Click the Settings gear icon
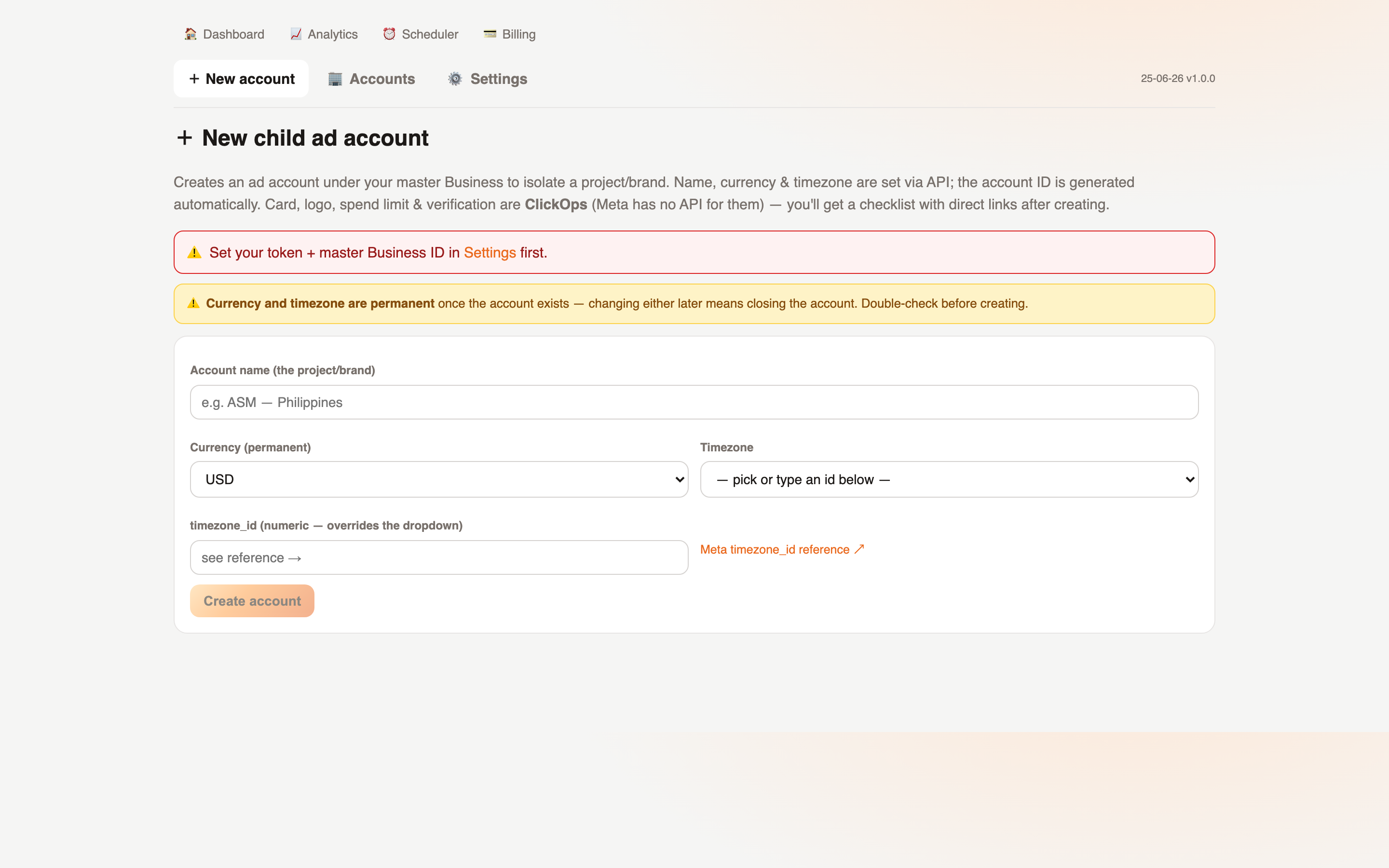The height and width of the screenshot is (868, 1389). pyautogui.click(x=455, y=79)
